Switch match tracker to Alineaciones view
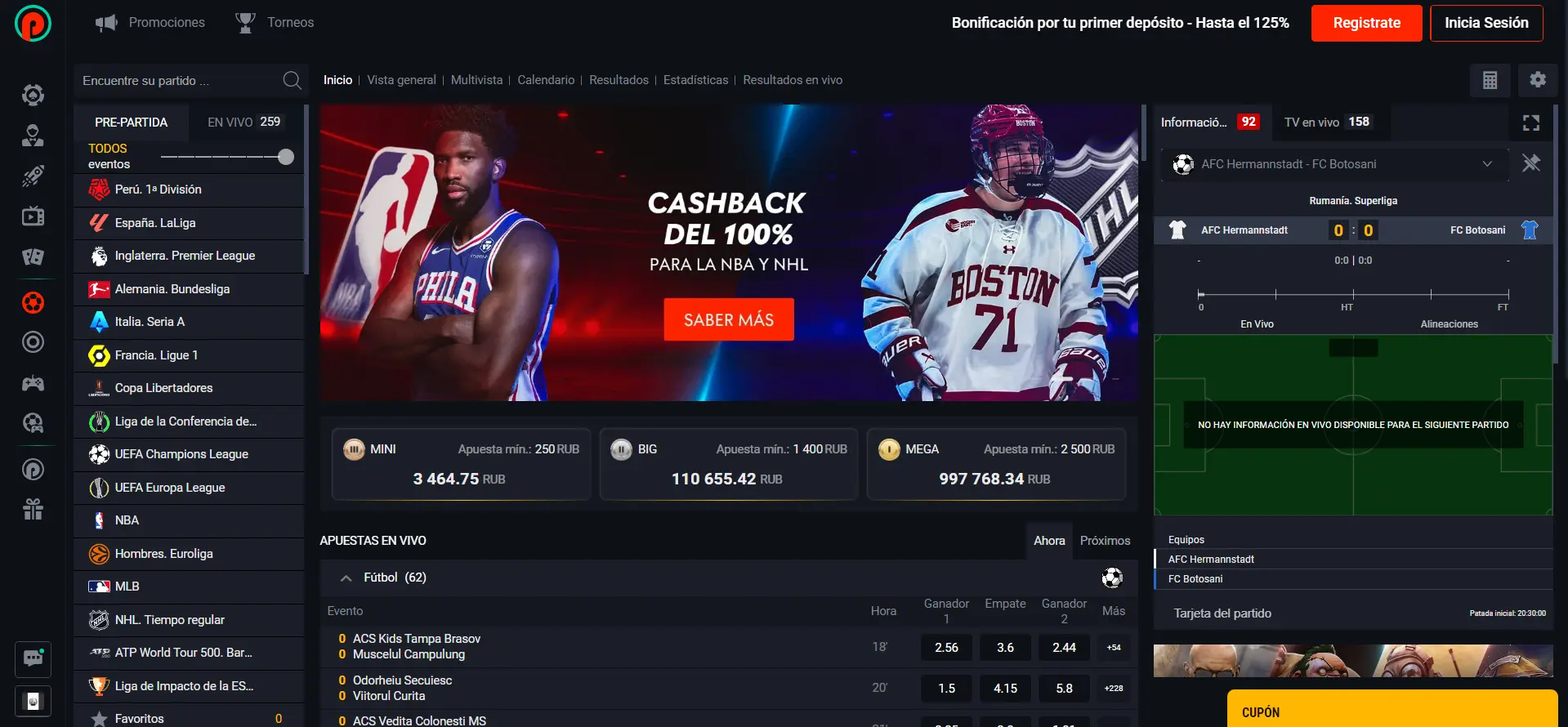1568x727 pixels. (1449, 324)
